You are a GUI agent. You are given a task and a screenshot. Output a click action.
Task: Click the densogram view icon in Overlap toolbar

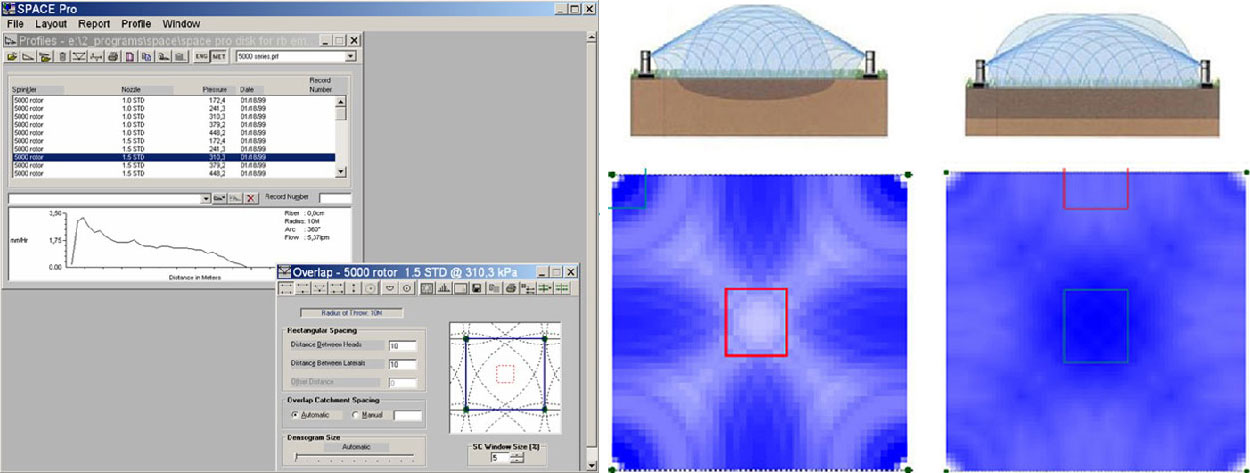click(x=426, y=289)
